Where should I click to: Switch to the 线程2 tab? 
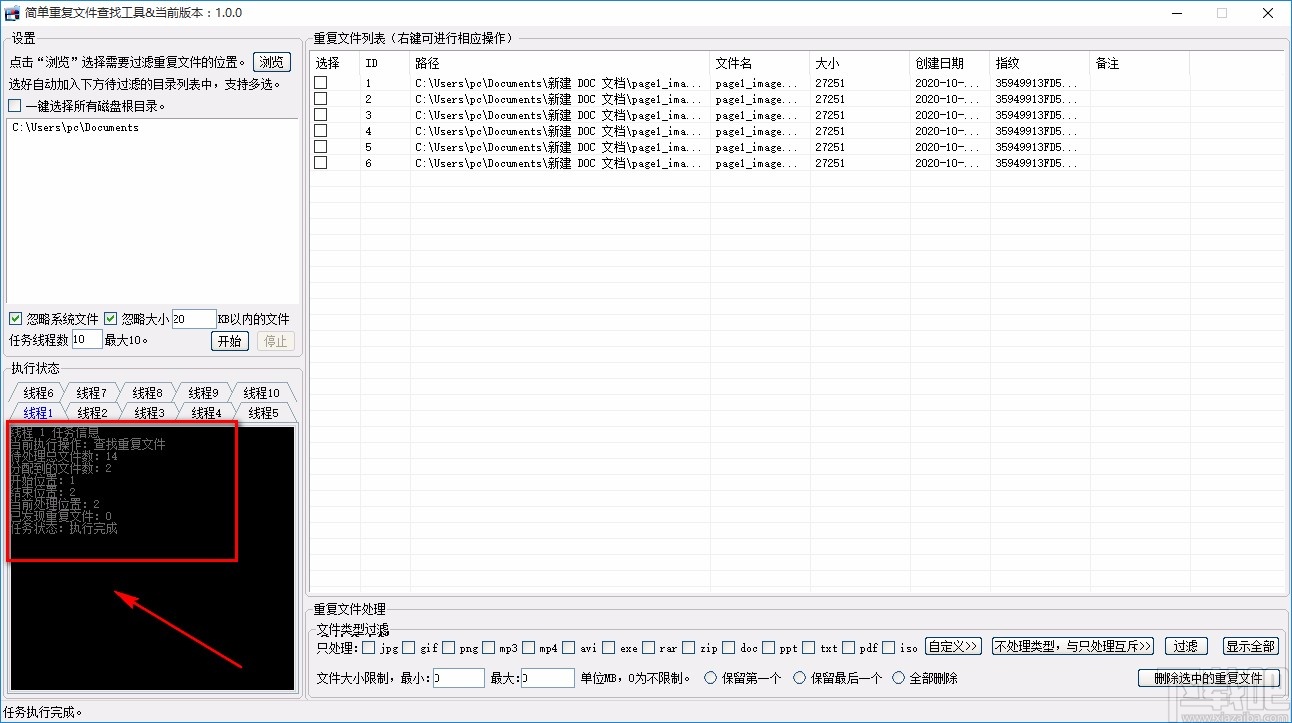[92, 413]
